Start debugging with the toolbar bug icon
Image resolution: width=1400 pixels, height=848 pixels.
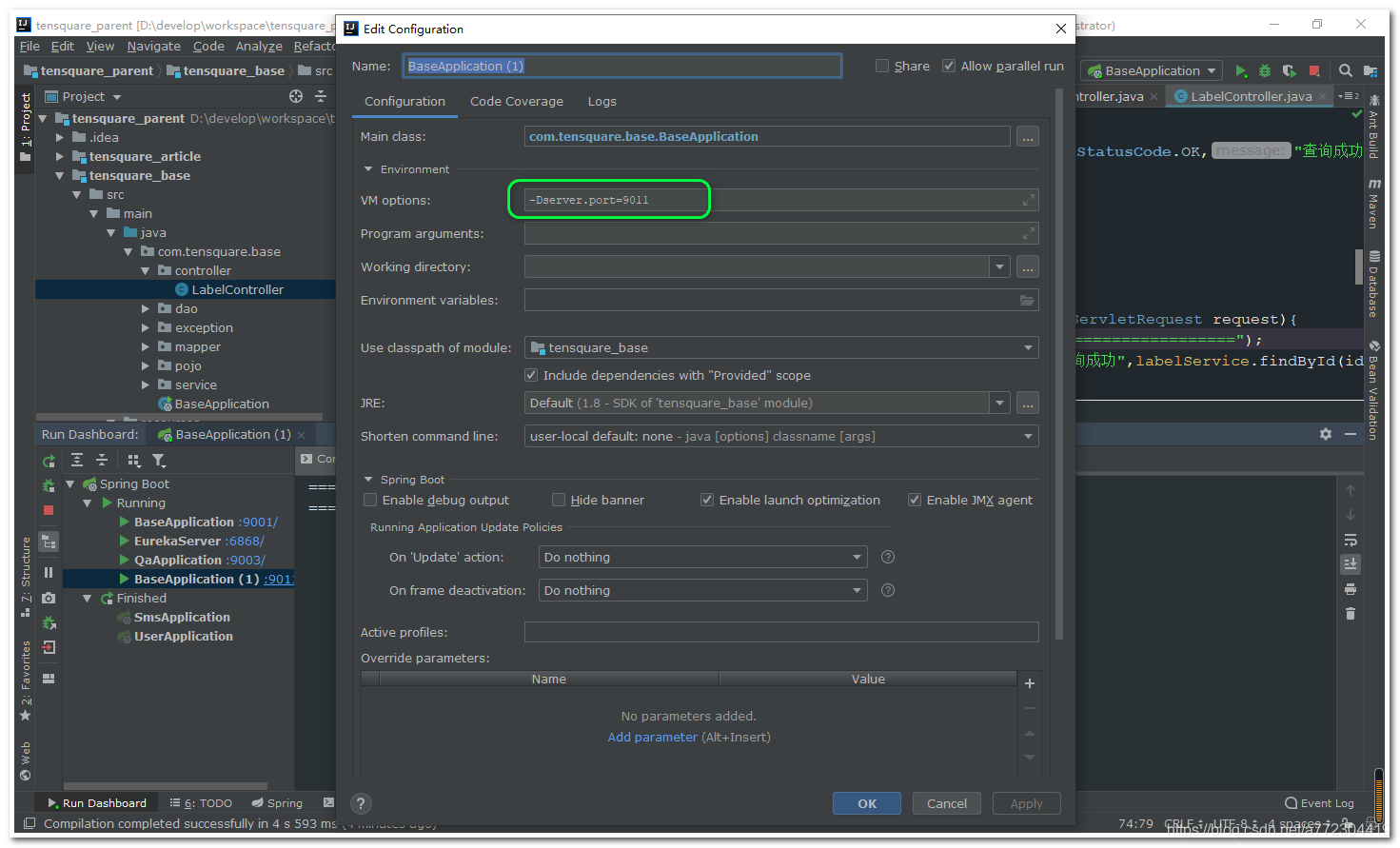coord(1265,70)
